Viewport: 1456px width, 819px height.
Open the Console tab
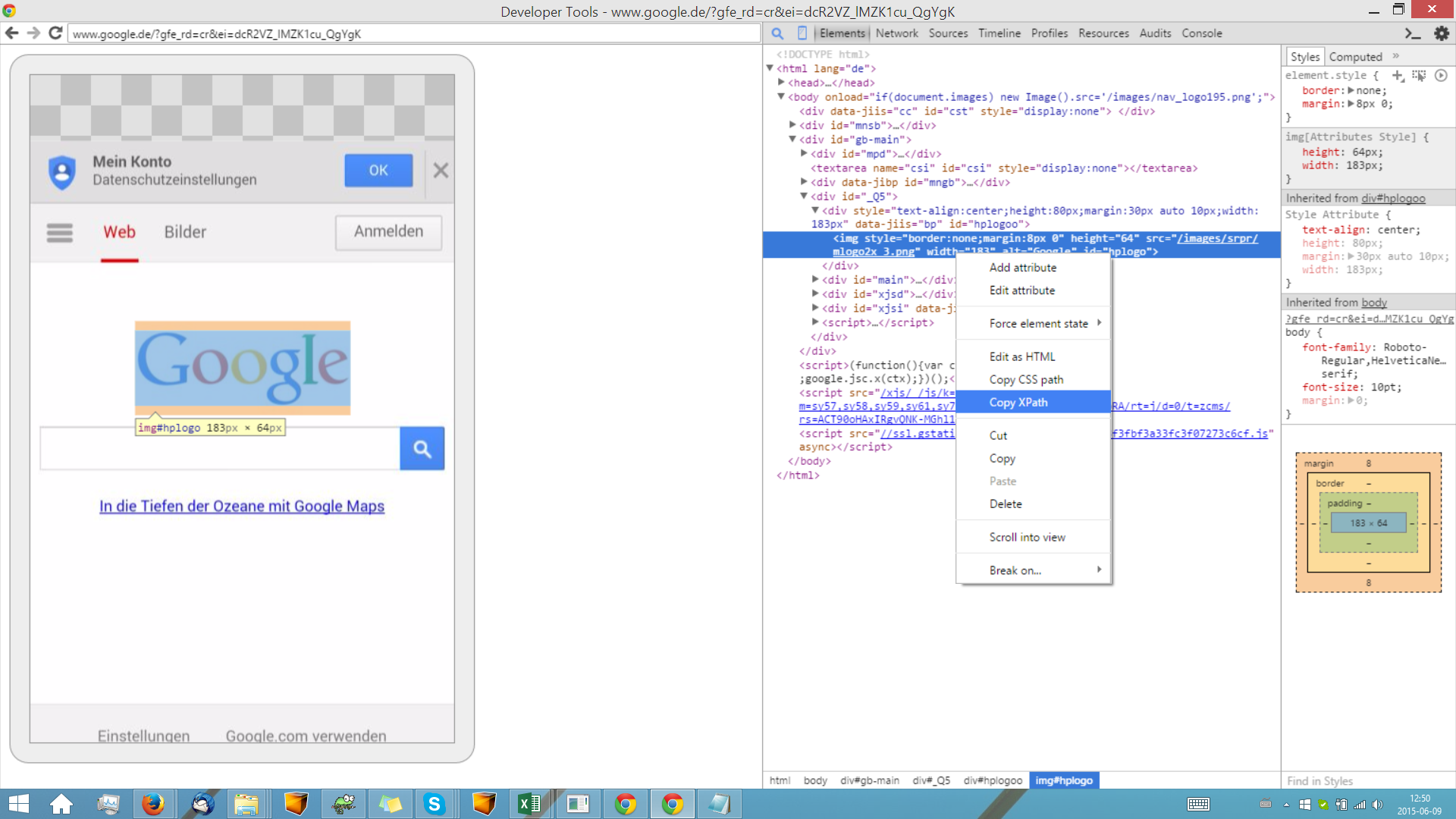[1202, 33]
